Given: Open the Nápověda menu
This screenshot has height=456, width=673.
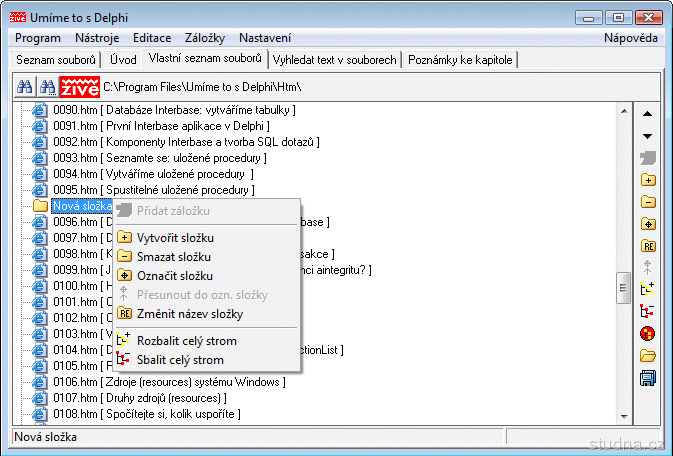Looking at the screenshot, I should click(631, 38).
